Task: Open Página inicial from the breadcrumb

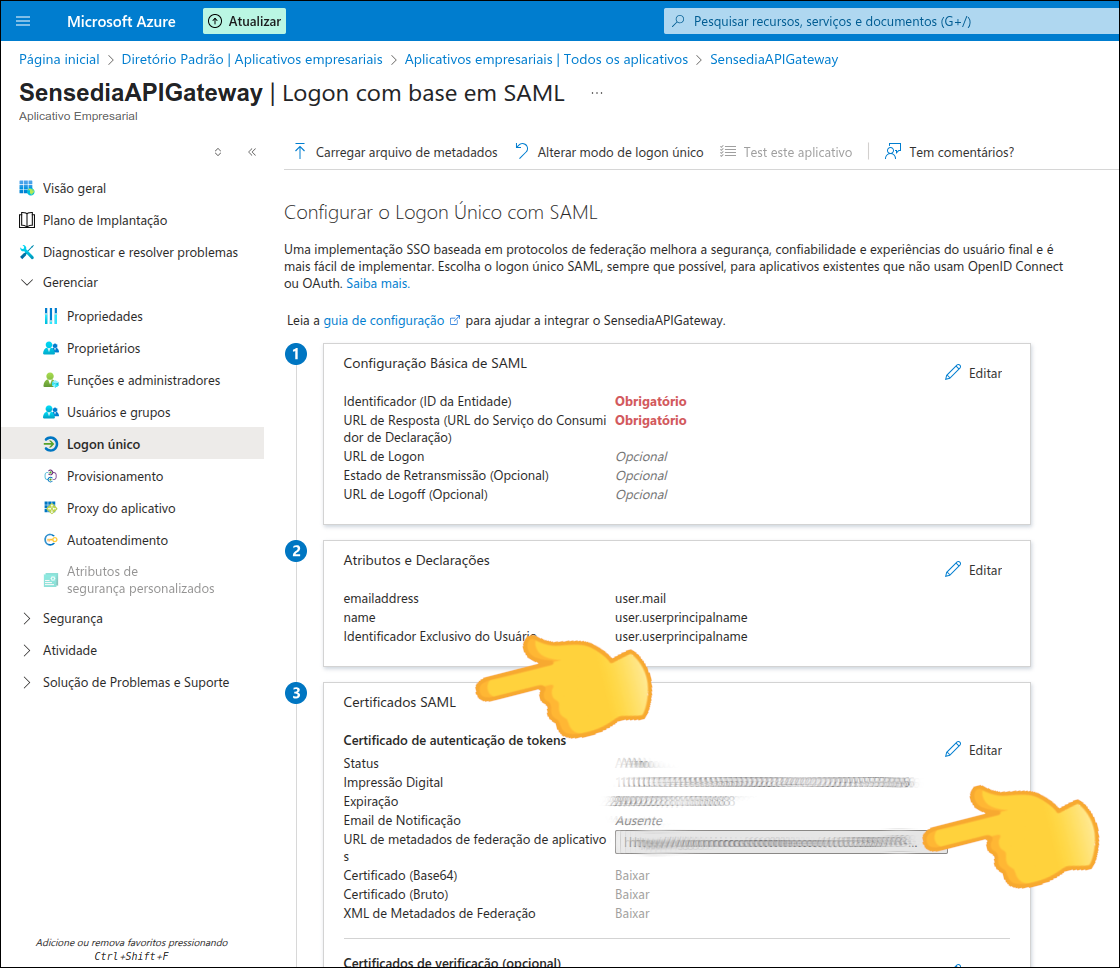Action: [x=58, y=59]
